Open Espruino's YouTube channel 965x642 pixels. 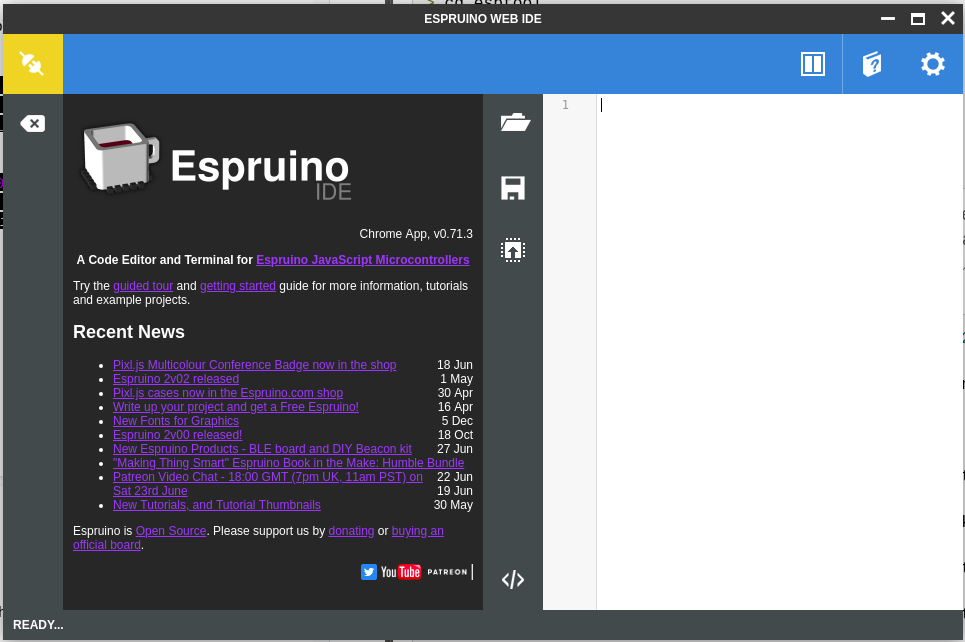[x=399, y=571]
